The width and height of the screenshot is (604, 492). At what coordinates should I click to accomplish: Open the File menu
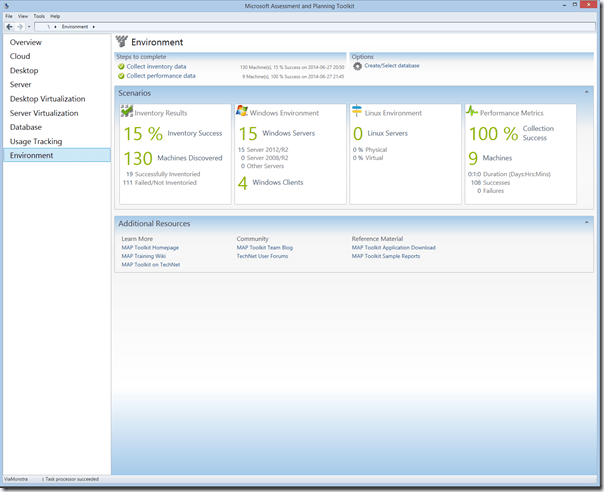click(9, 16)
